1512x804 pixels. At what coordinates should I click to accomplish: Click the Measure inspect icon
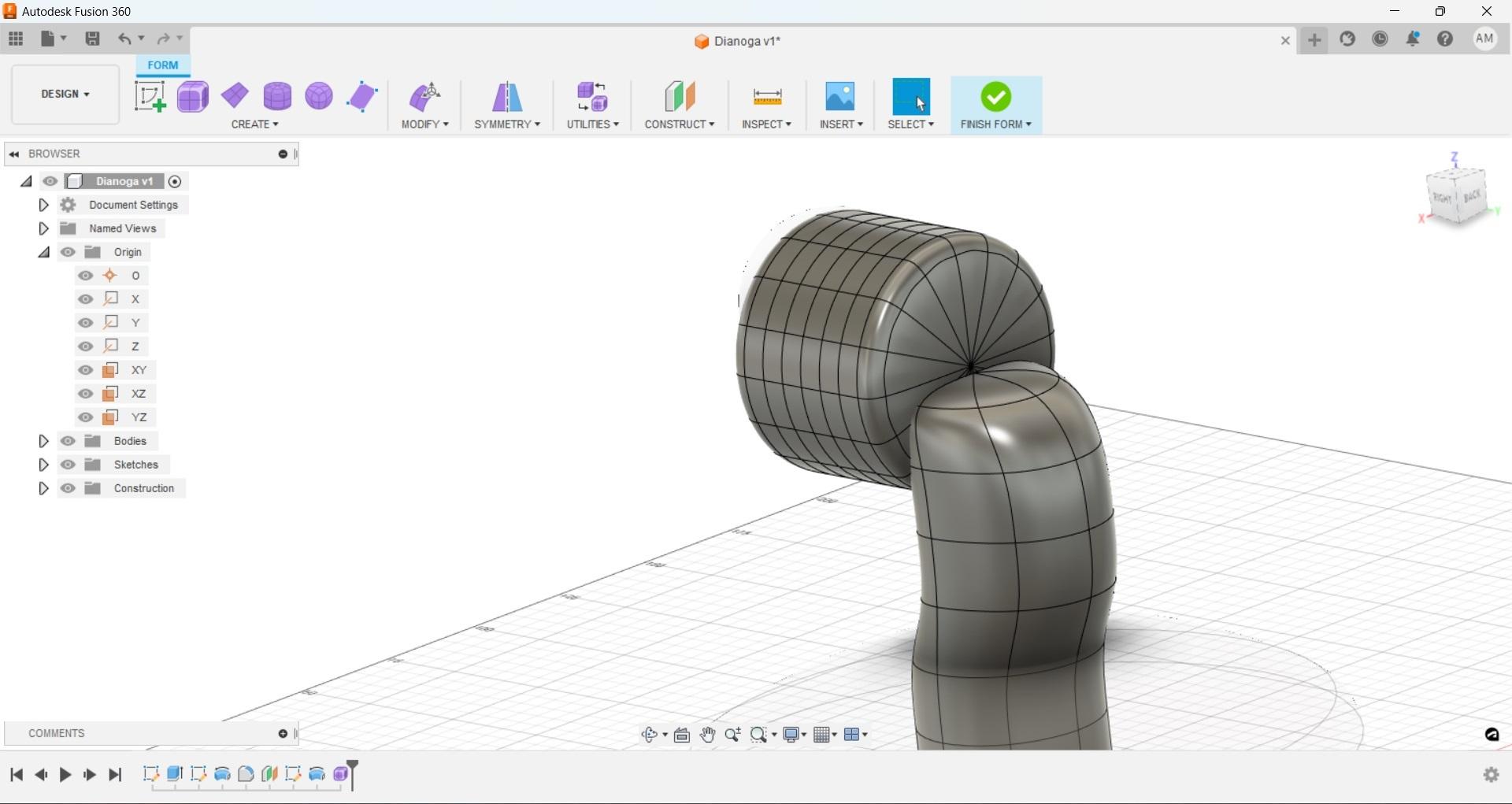tap(767, 96)
